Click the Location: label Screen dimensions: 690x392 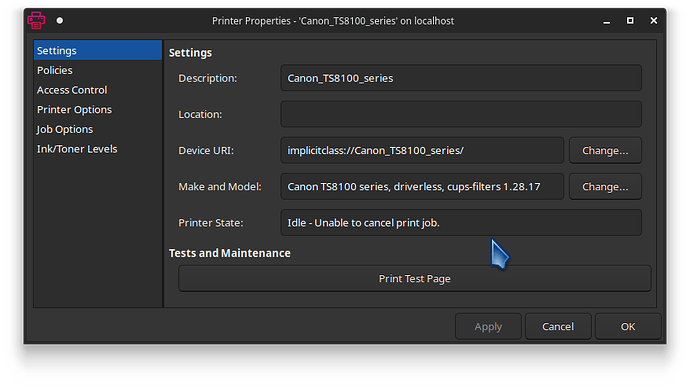(200, 114)
